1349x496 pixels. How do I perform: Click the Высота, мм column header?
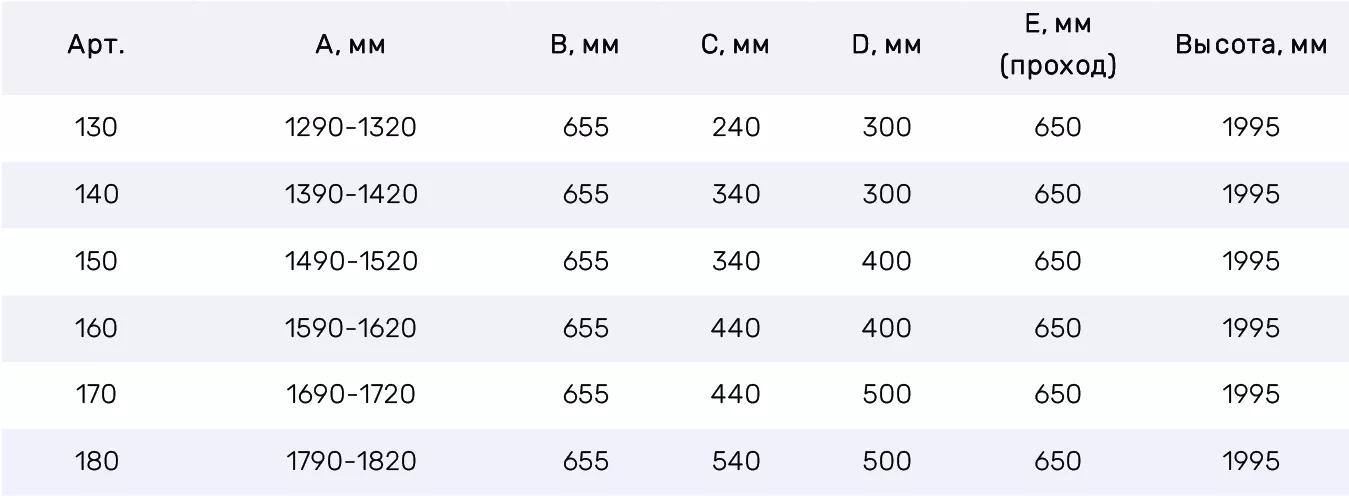[1251, 46]
